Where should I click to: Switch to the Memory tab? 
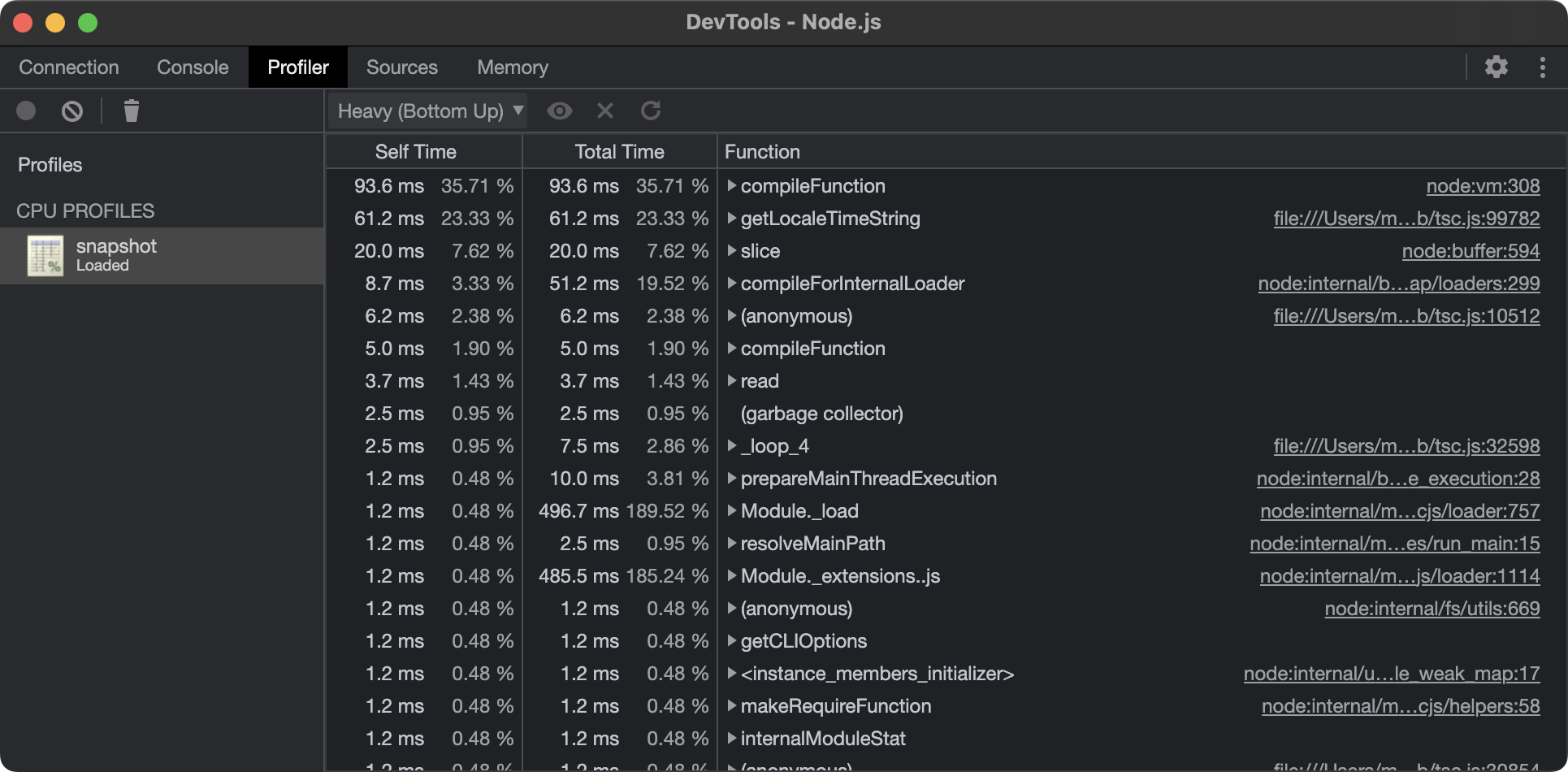(x=512, y=67)
